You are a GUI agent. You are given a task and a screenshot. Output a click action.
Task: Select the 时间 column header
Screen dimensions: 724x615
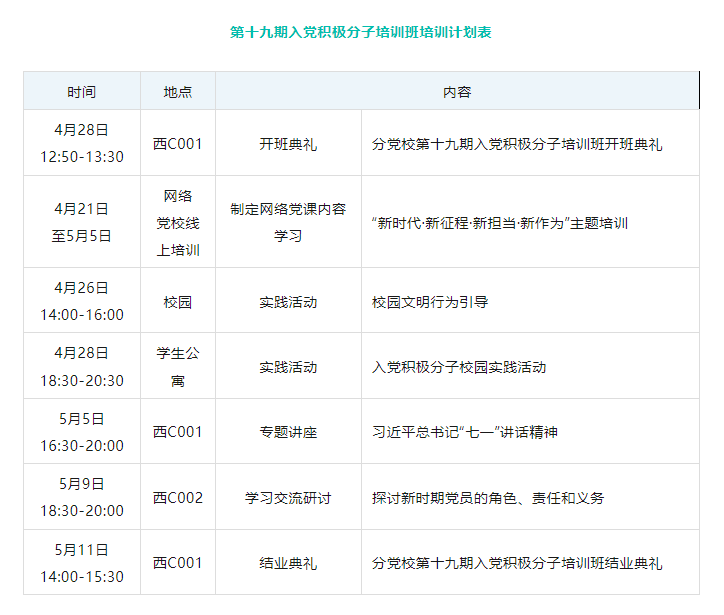pos(82,91)
